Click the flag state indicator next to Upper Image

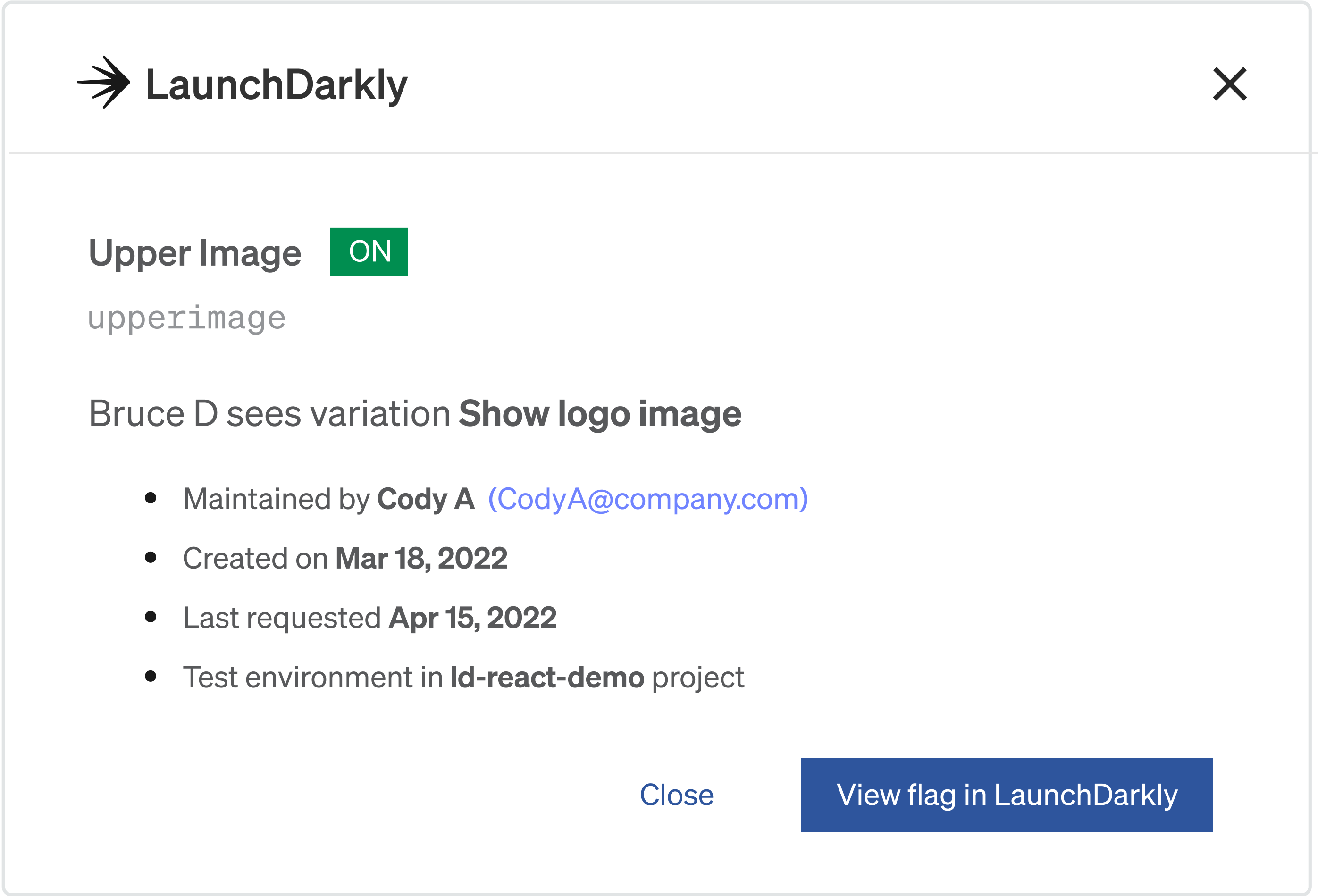point(369,251)
